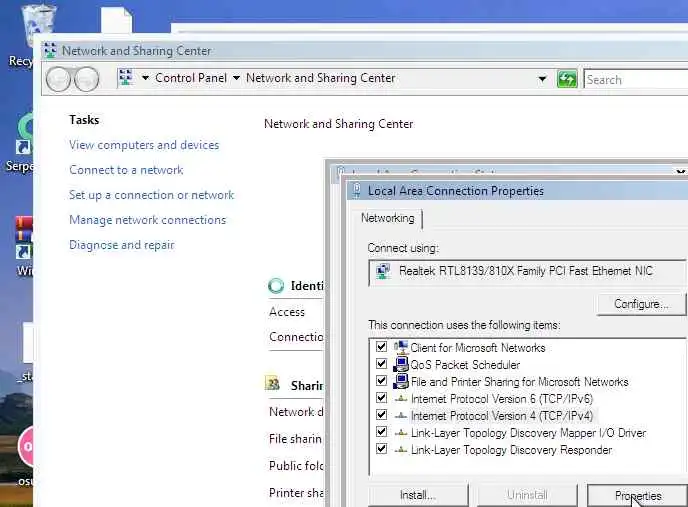688x507 pixels.
Task: Click the TCP/IPv4 protocol icon
Action: click(x=401, y=415)
